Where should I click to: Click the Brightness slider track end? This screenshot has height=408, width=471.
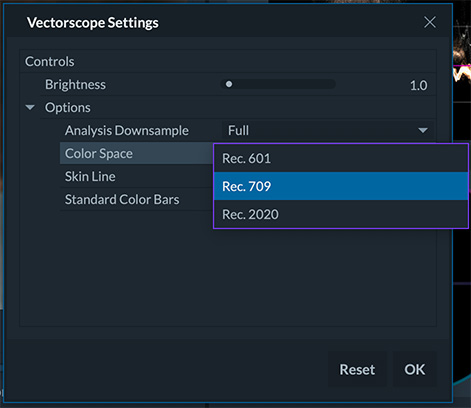tap(332, 84)
